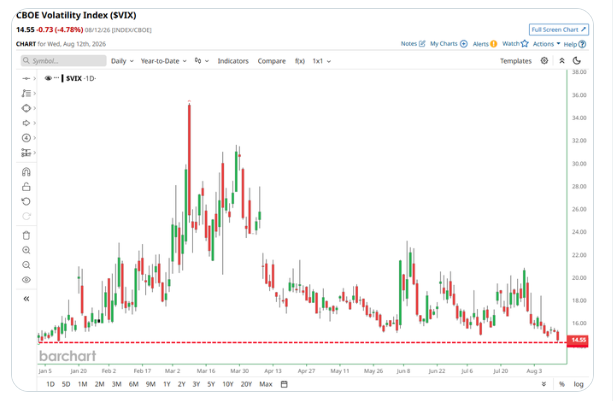
Task: Select the 2Y range
Action: coord(181,384)
